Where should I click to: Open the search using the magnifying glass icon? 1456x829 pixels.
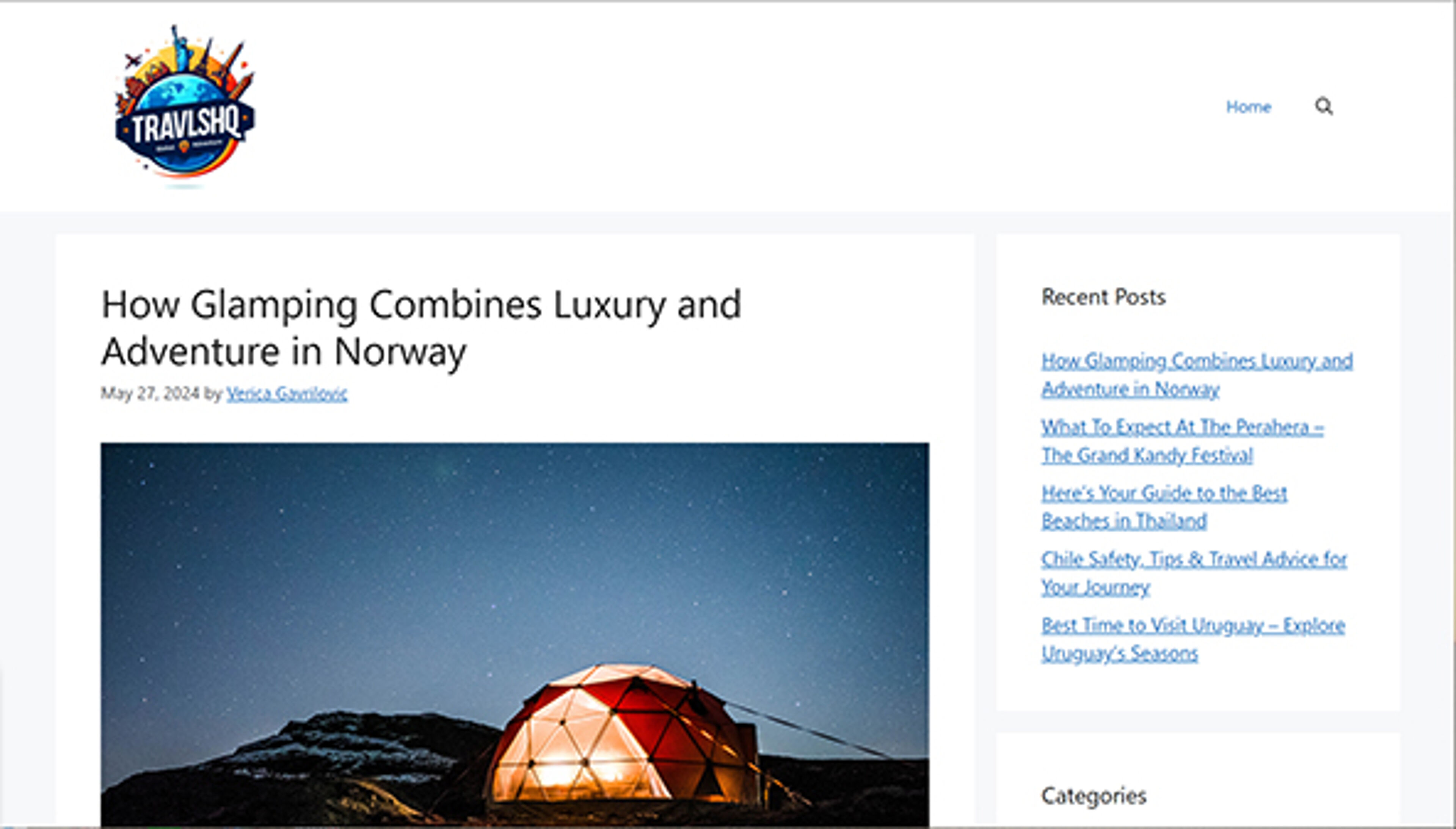pos(1324,107)
